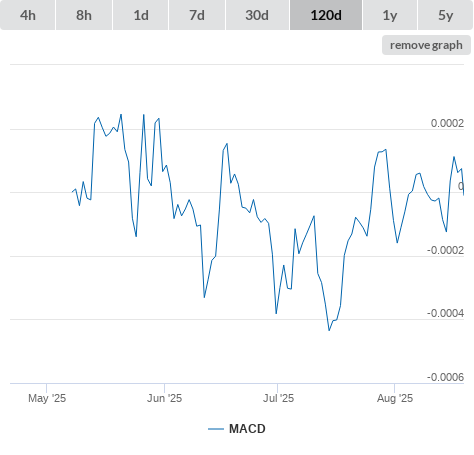
Task: Click the blue MACD legend line swatch
Action: 216,429
